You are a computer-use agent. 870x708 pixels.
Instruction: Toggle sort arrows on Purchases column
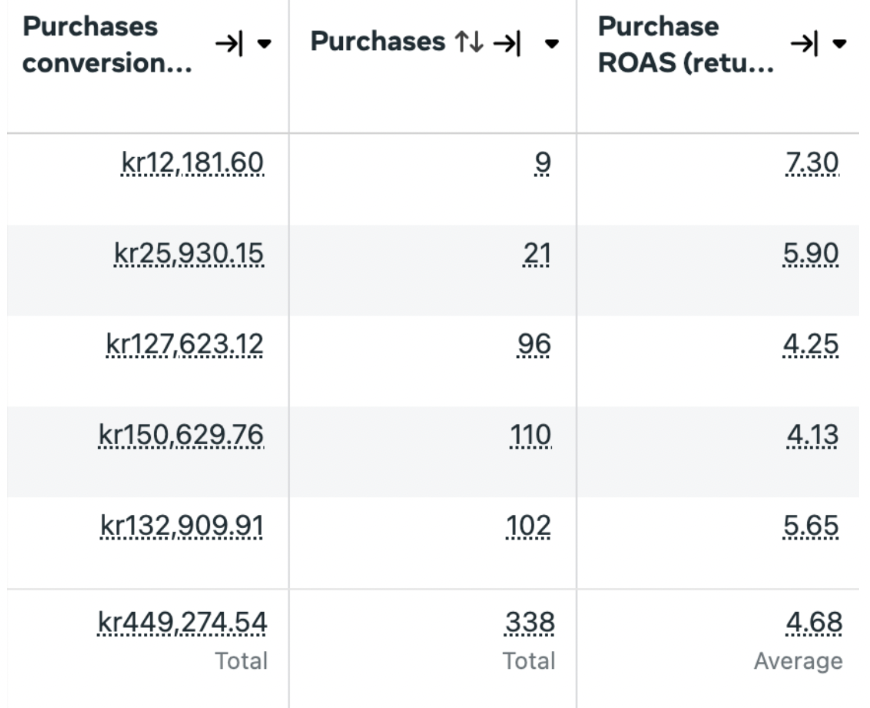pyautogui.click(x=469, y=42)
